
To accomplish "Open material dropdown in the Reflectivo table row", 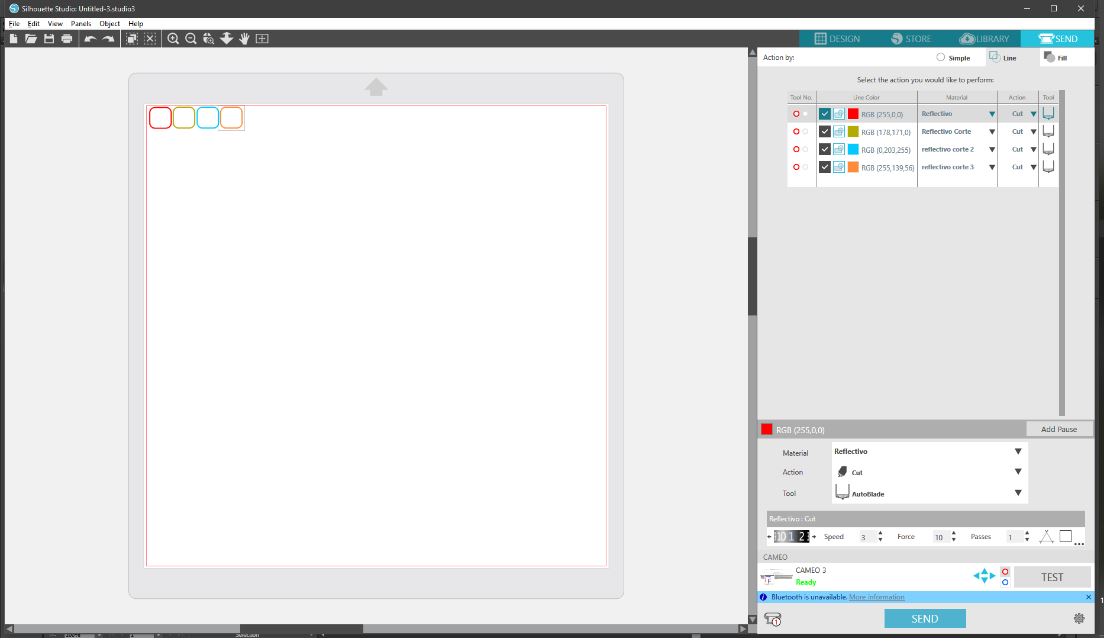I will pos(991,114).
